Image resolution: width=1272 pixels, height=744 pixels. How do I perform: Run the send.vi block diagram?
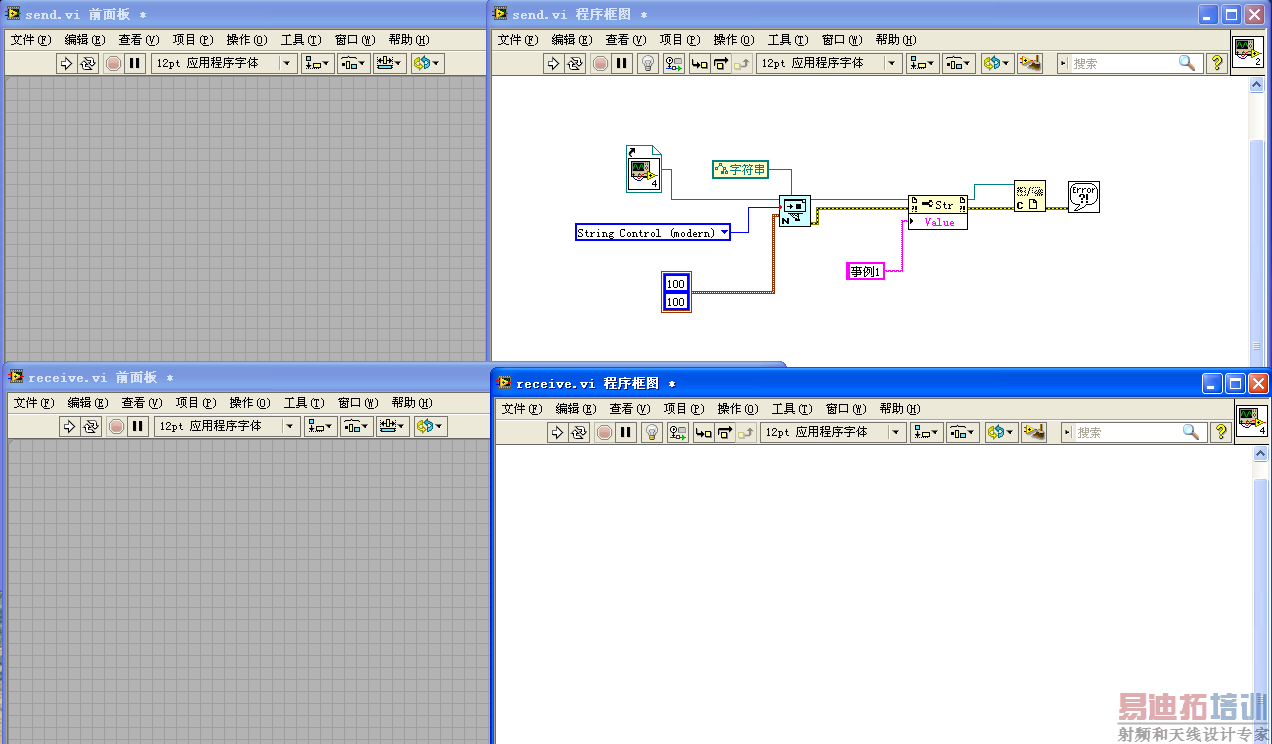[x=553, y=63]
